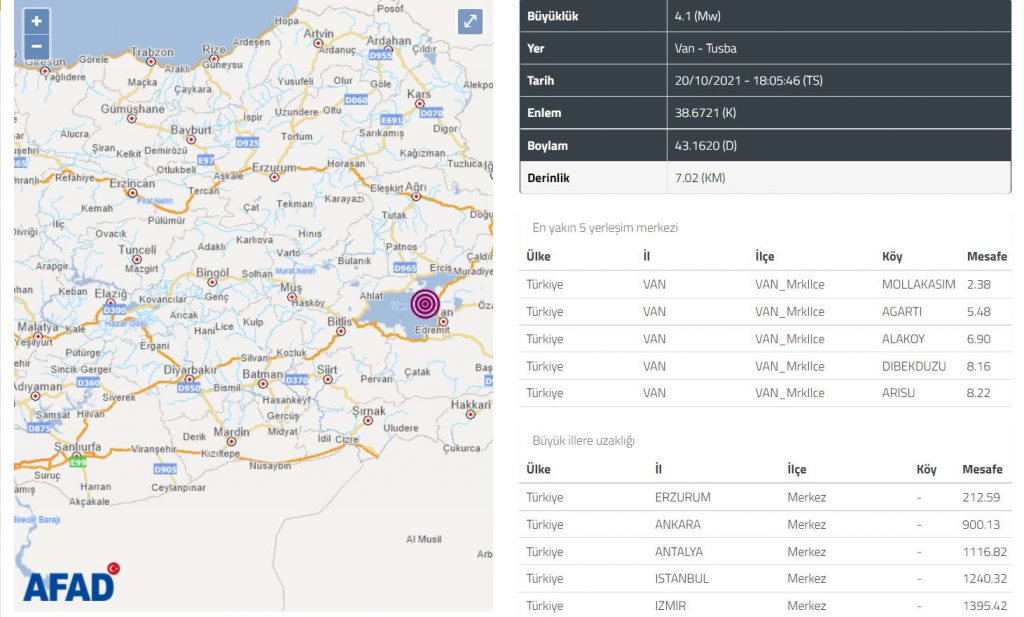Click the E99 road shield near Şanlıurfa
1024x617 pixels.
coord(77,460)
